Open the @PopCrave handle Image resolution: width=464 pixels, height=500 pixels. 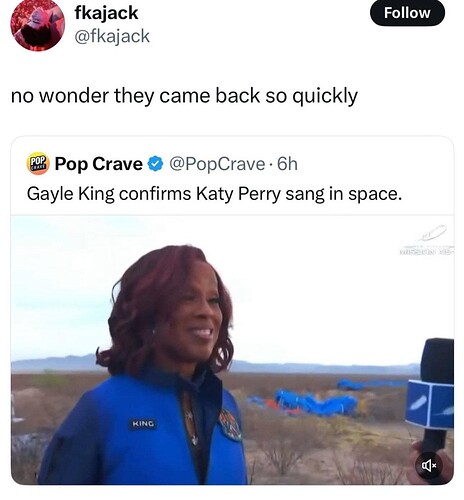217,164
